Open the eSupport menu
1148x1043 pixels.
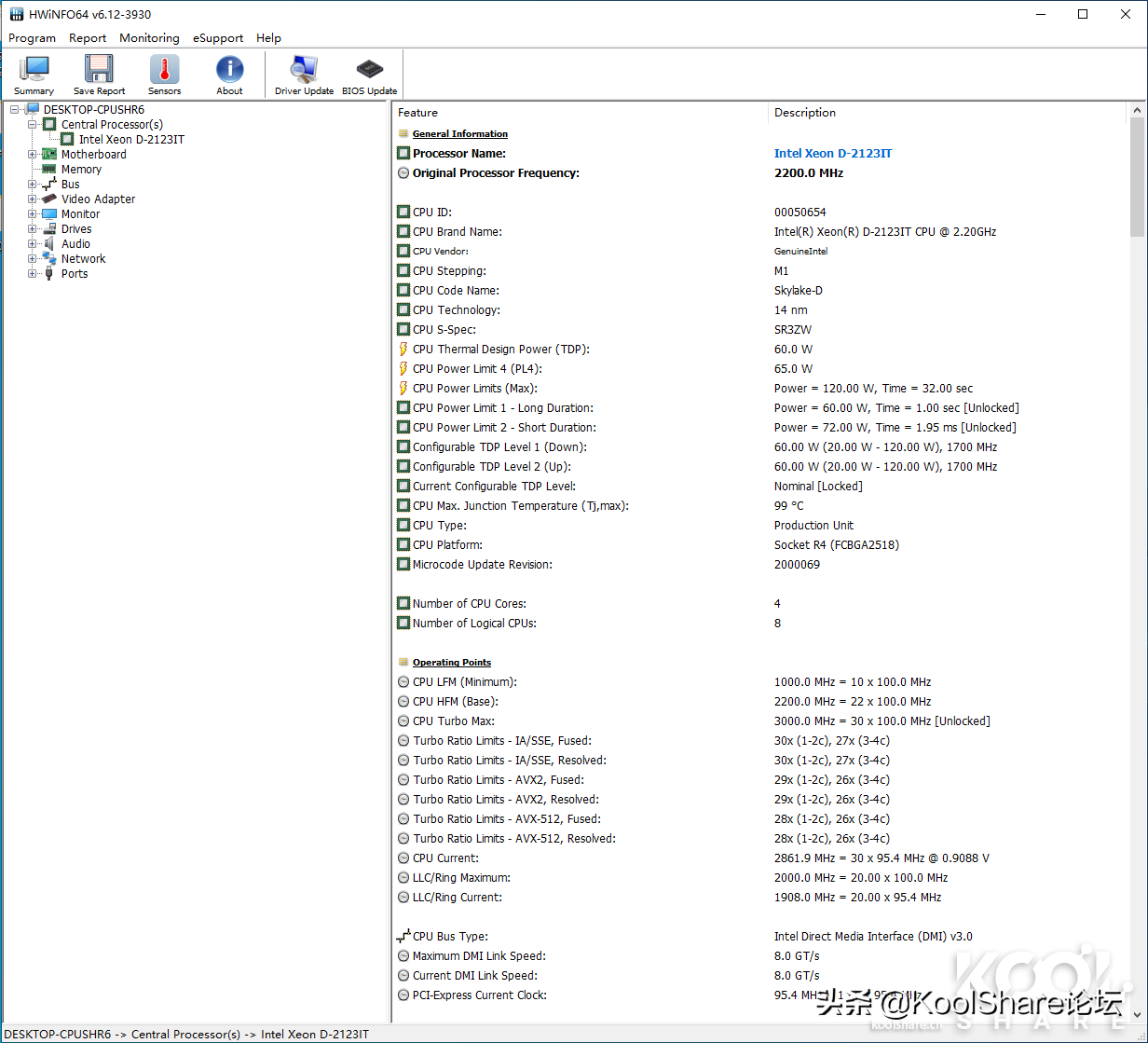pos(218,38)
